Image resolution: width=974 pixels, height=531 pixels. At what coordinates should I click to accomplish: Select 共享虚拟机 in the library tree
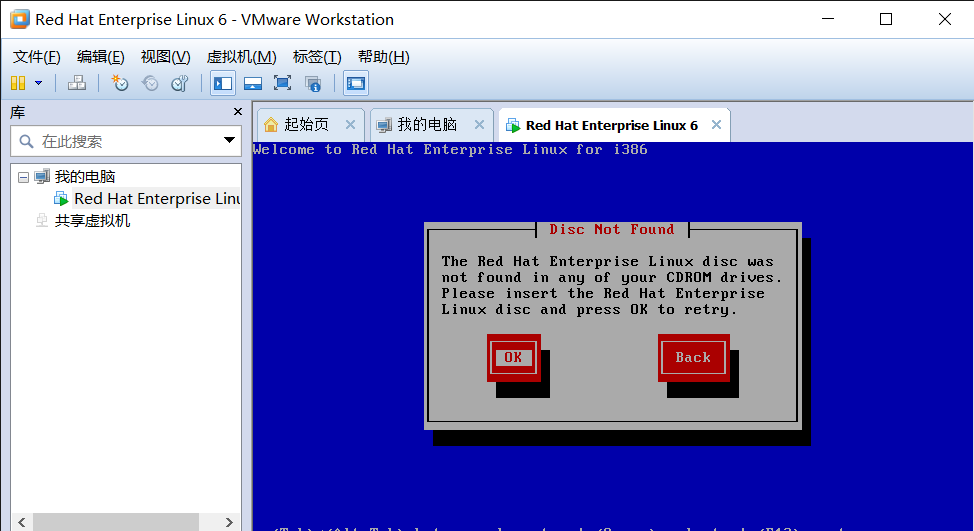coord(92,221)
